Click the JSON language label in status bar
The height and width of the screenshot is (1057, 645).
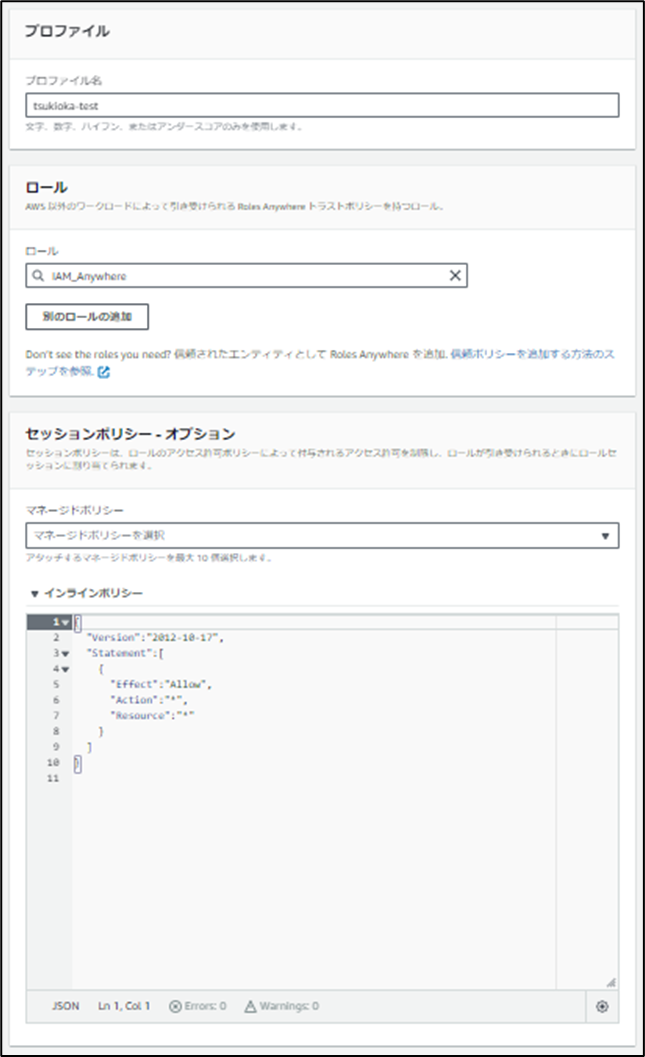(65, 1006)
